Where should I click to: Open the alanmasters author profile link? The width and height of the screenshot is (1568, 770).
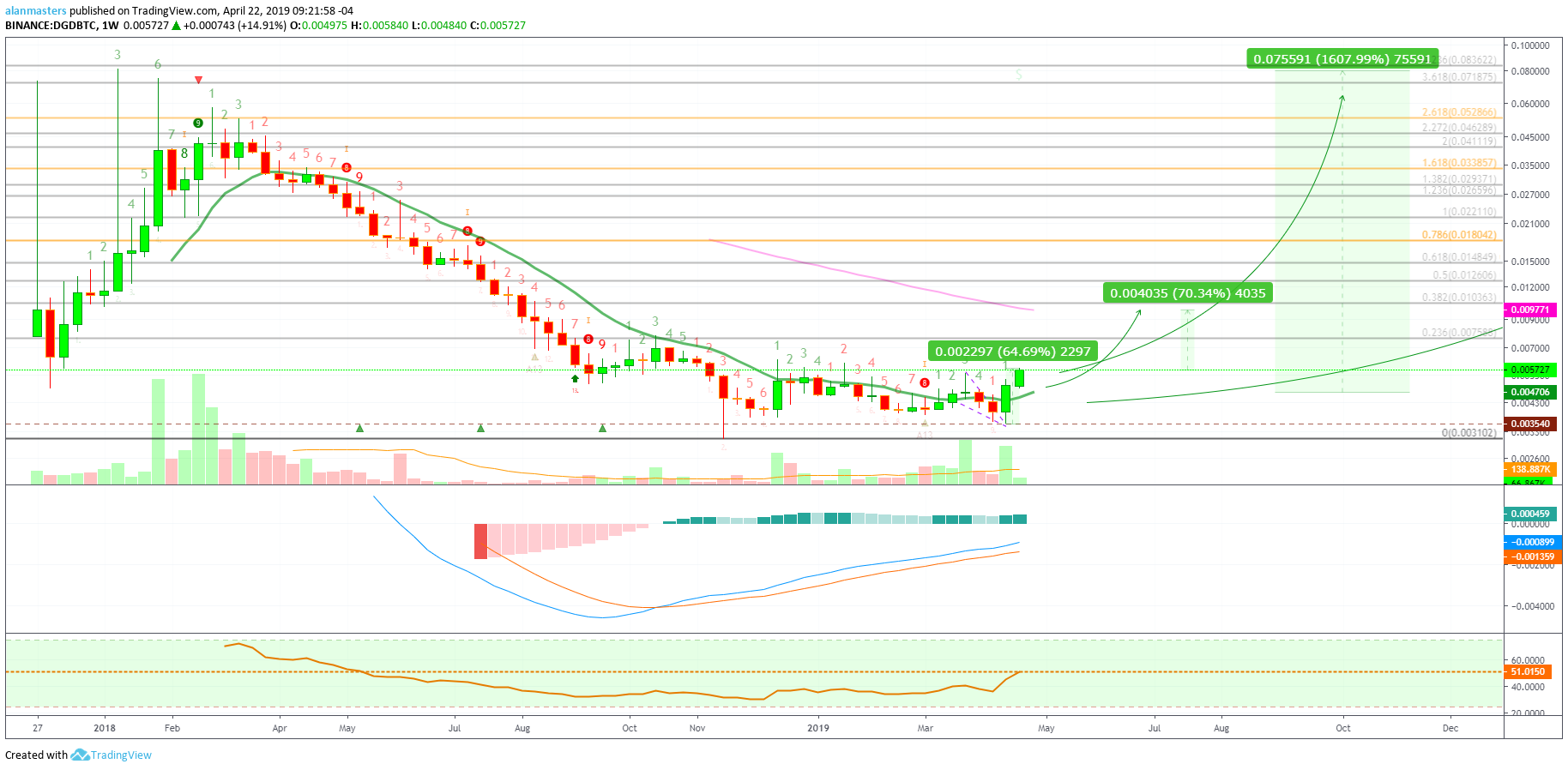[36, 11]
